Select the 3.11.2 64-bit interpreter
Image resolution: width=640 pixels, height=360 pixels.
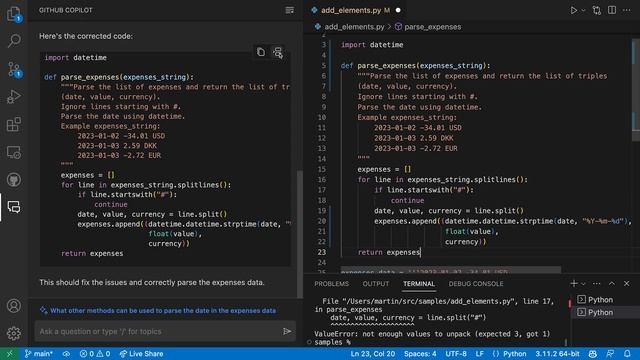(x=557, y=353)
